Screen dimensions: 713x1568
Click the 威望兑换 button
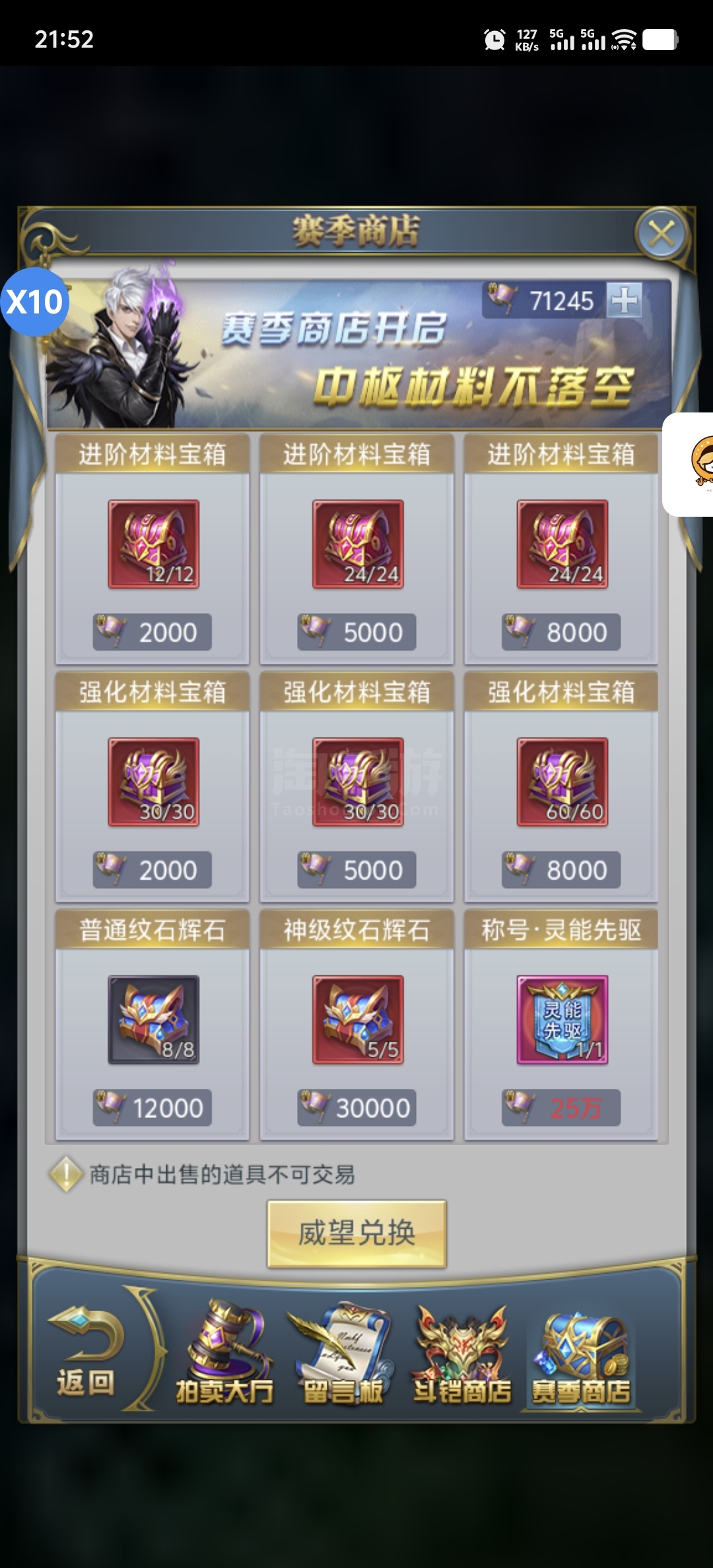click(x=356, y=1233)
